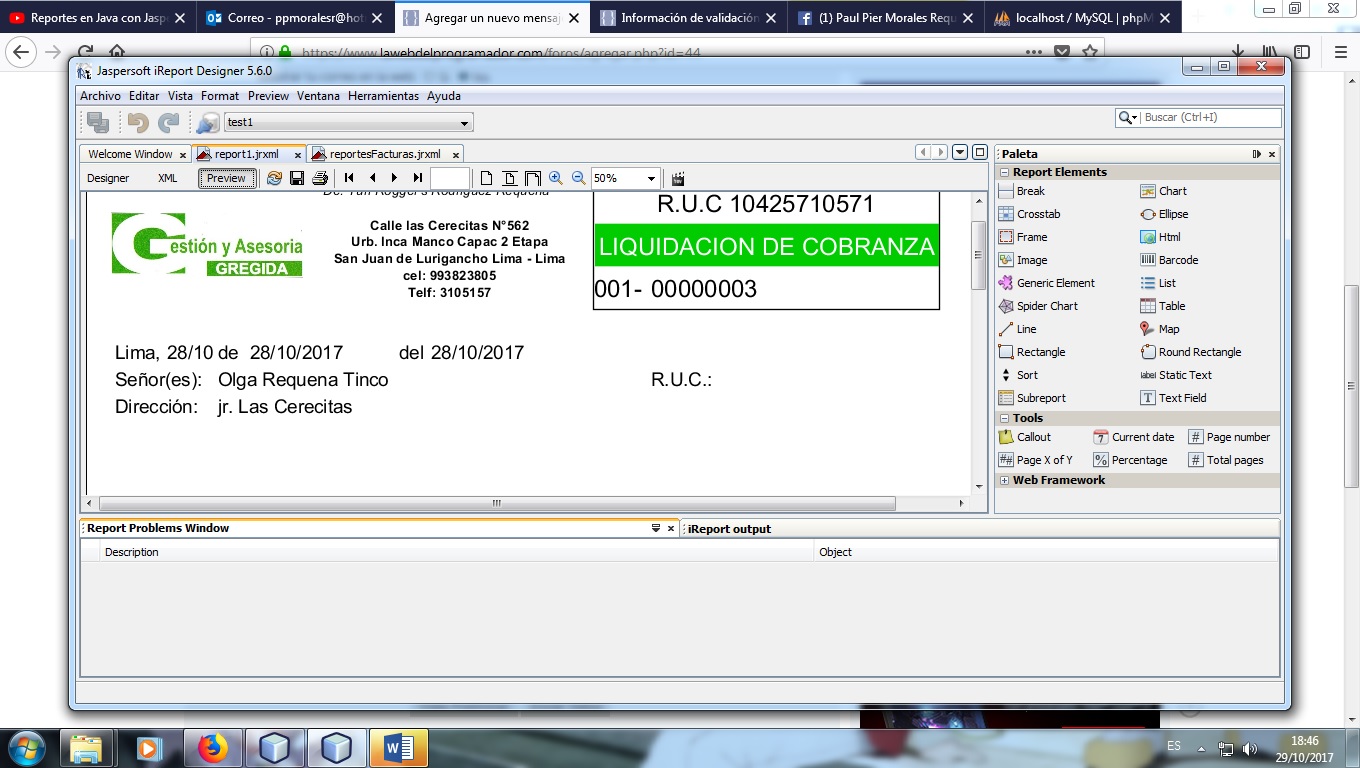Select the Subreport palette element

tap(1032, 398)
